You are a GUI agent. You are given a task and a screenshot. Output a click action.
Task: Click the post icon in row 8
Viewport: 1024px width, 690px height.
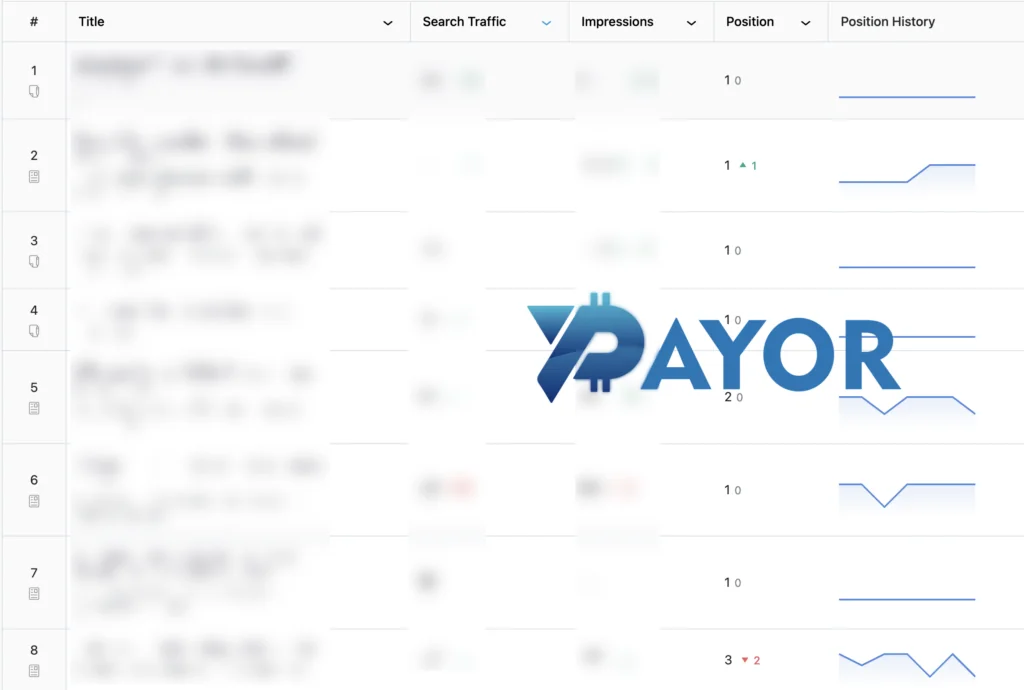[34, 670]
